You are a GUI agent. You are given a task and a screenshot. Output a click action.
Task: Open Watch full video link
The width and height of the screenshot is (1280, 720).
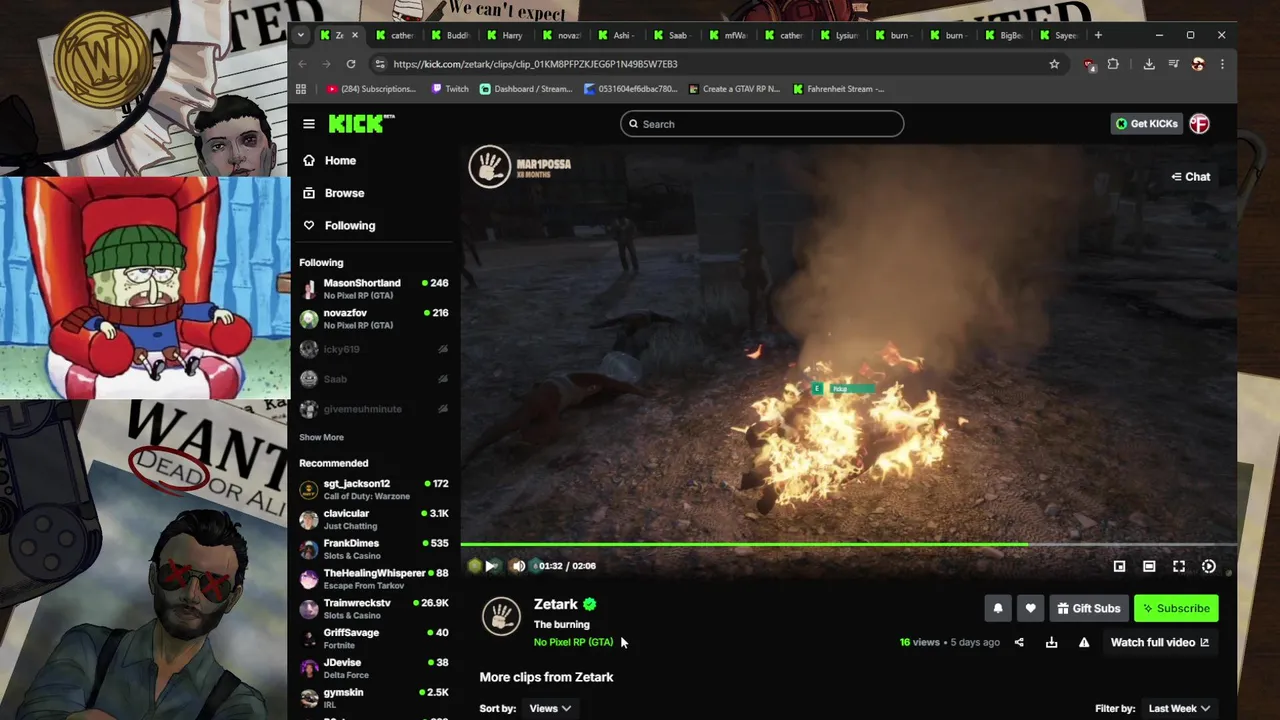[1160, 642]
